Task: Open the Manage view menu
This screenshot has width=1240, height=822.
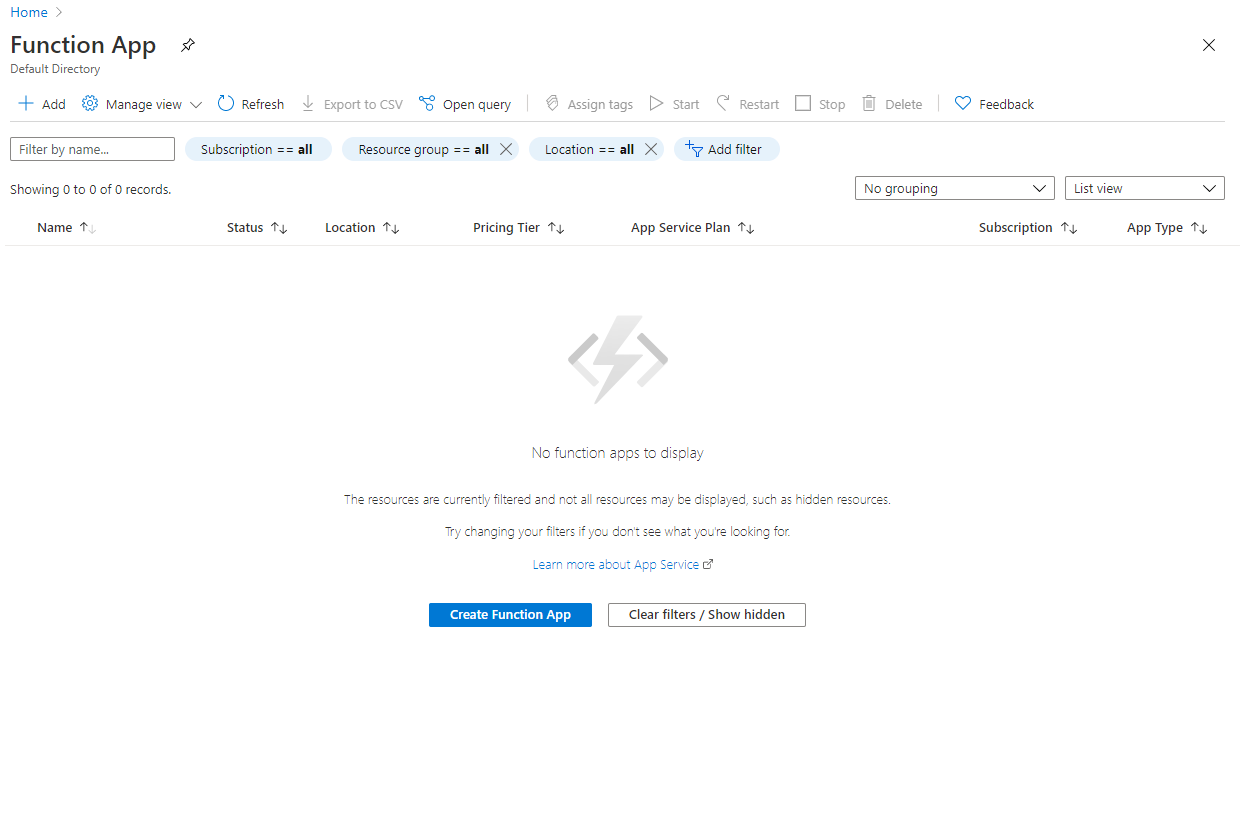Action: pos(142,104)
